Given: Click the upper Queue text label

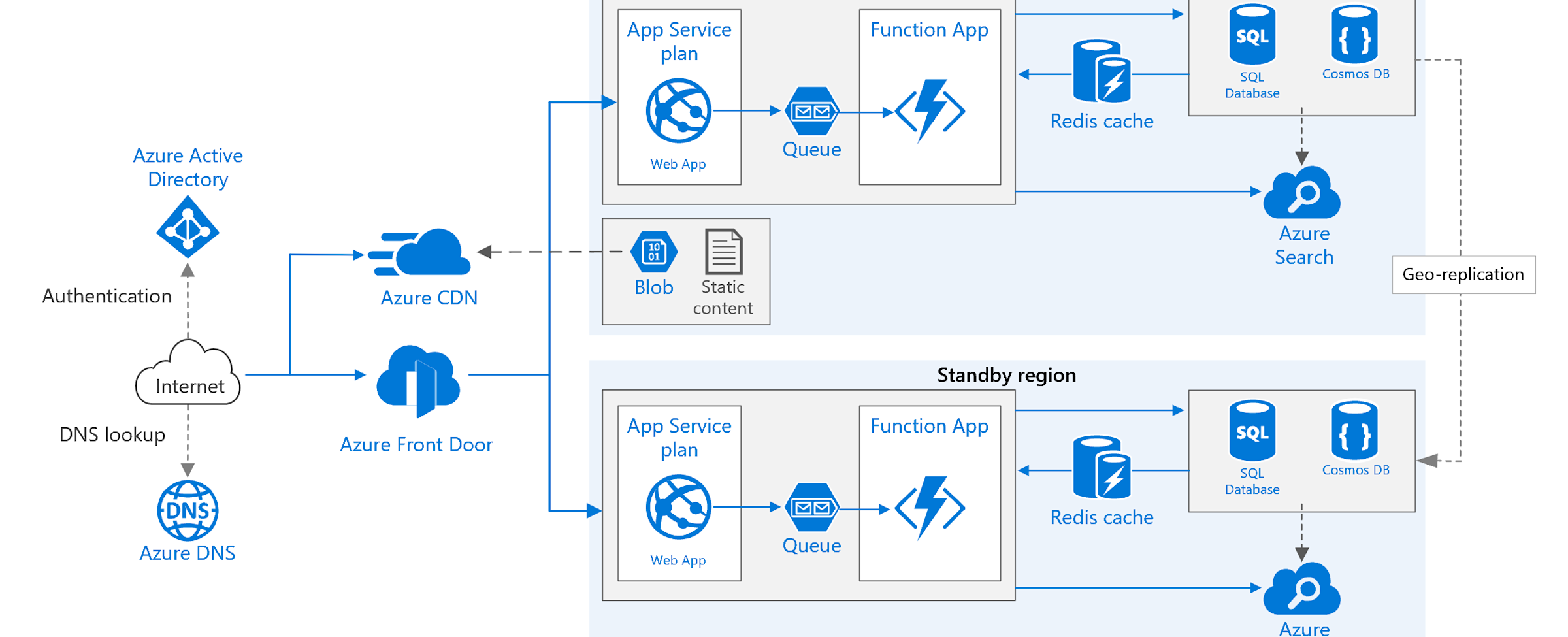Looking at the screenshot, I should tap(812, 150).
